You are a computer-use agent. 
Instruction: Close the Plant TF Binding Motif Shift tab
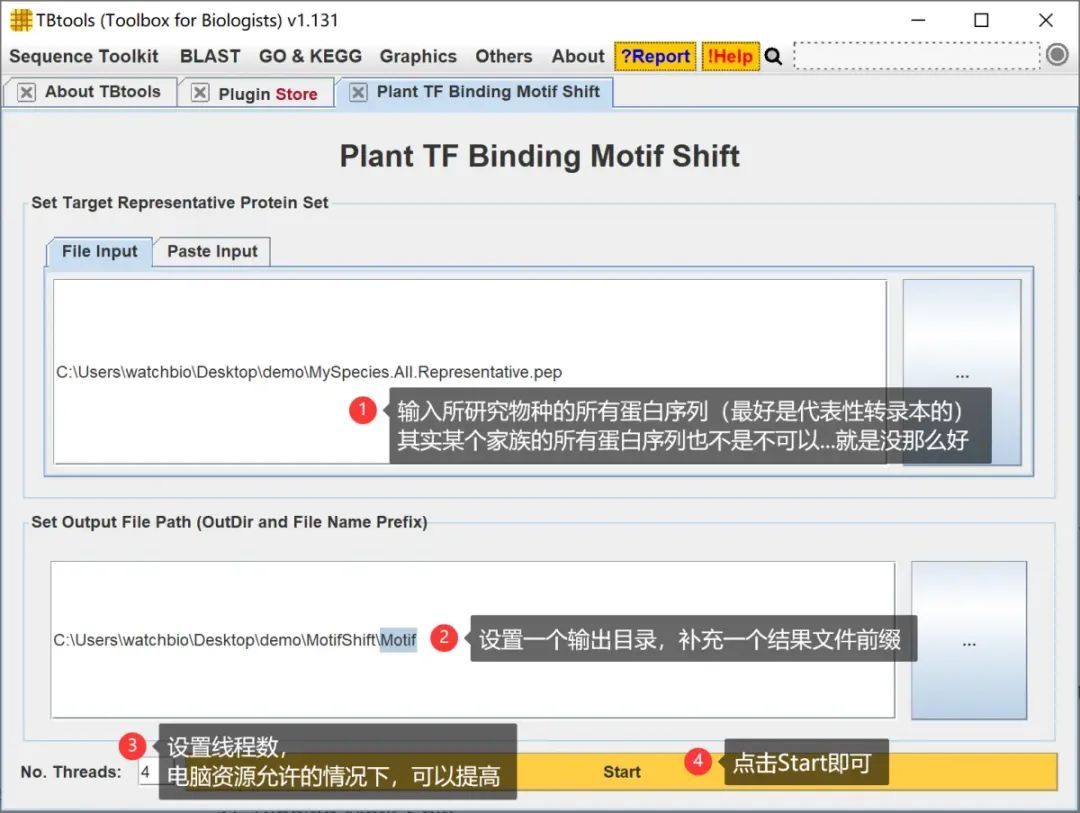coord(358,92)
